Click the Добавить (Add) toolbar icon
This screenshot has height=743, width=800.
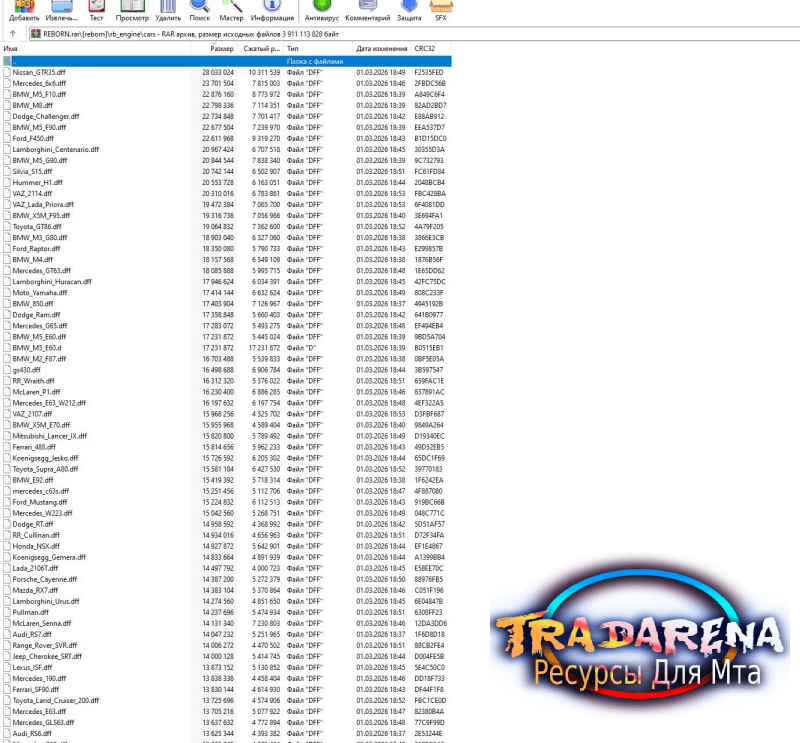coord(23,10)
